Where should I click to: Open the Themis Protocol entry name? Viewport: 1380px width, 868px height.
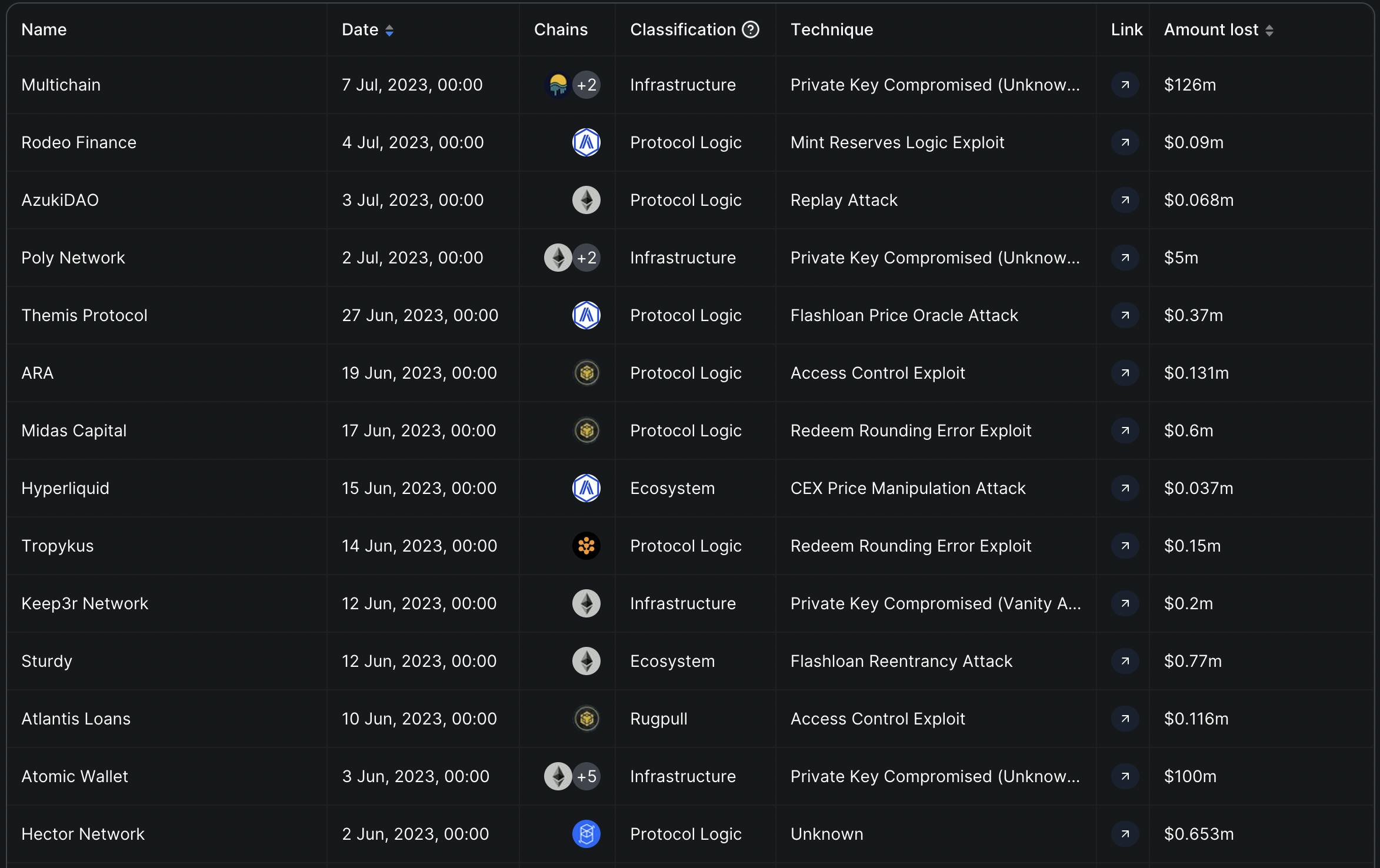tap(84, 315)
